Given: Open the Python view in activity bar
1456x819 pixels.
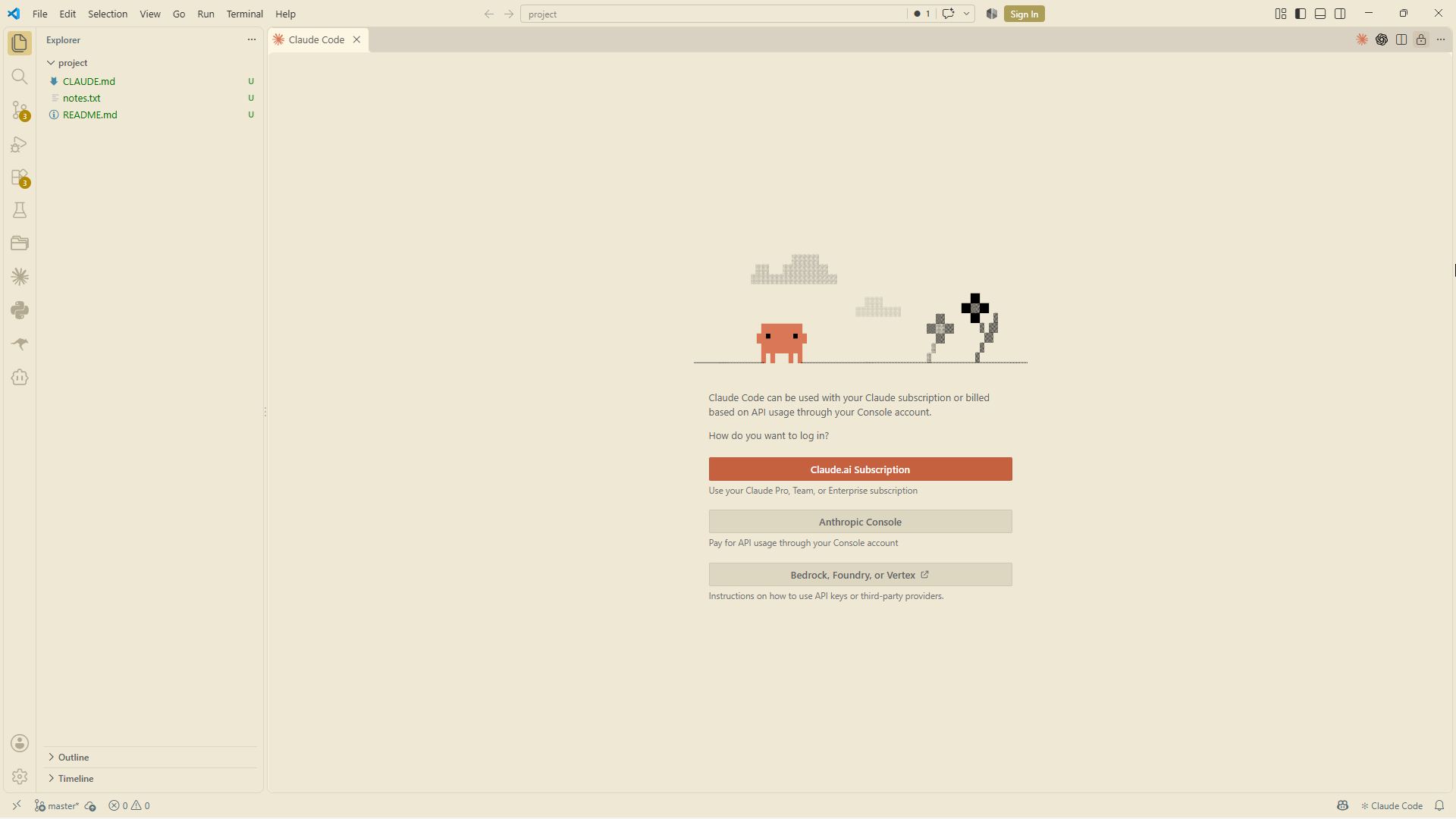Looking at the screenshot, I should click(20, 310).
